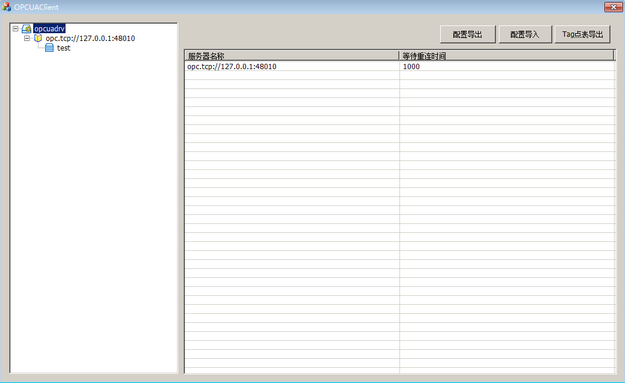Collapse the opc.tcp://127.0.0.1:48010 tree node

(27, 38)
